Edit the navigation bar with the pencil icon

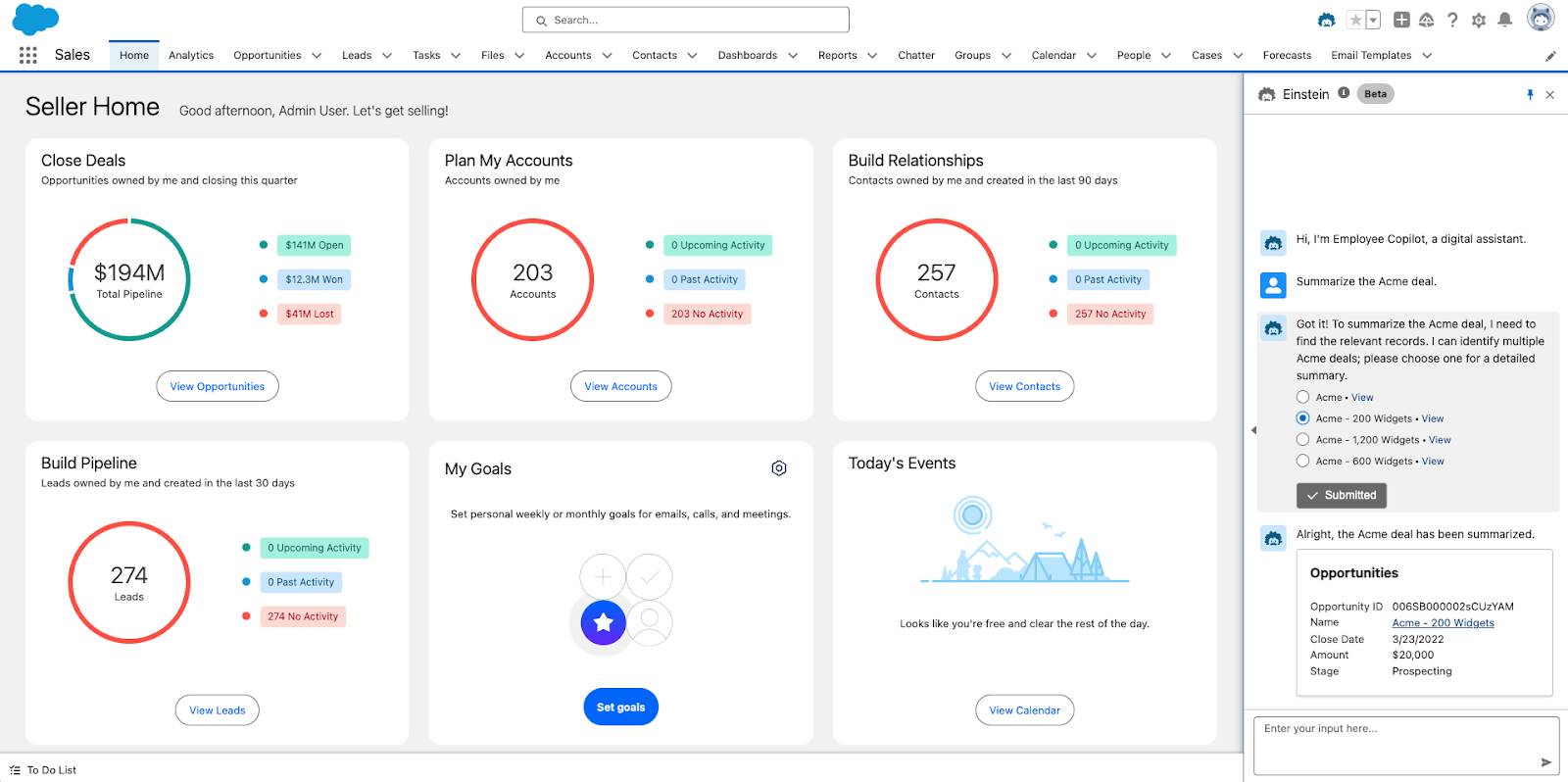[1550, 56]
